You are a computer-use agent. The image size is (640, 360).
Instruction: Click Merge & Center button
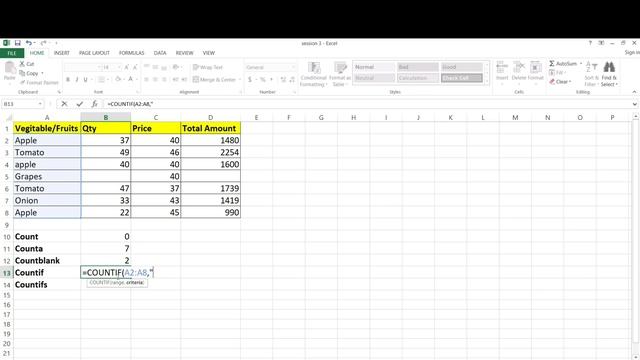click(214, 80)
